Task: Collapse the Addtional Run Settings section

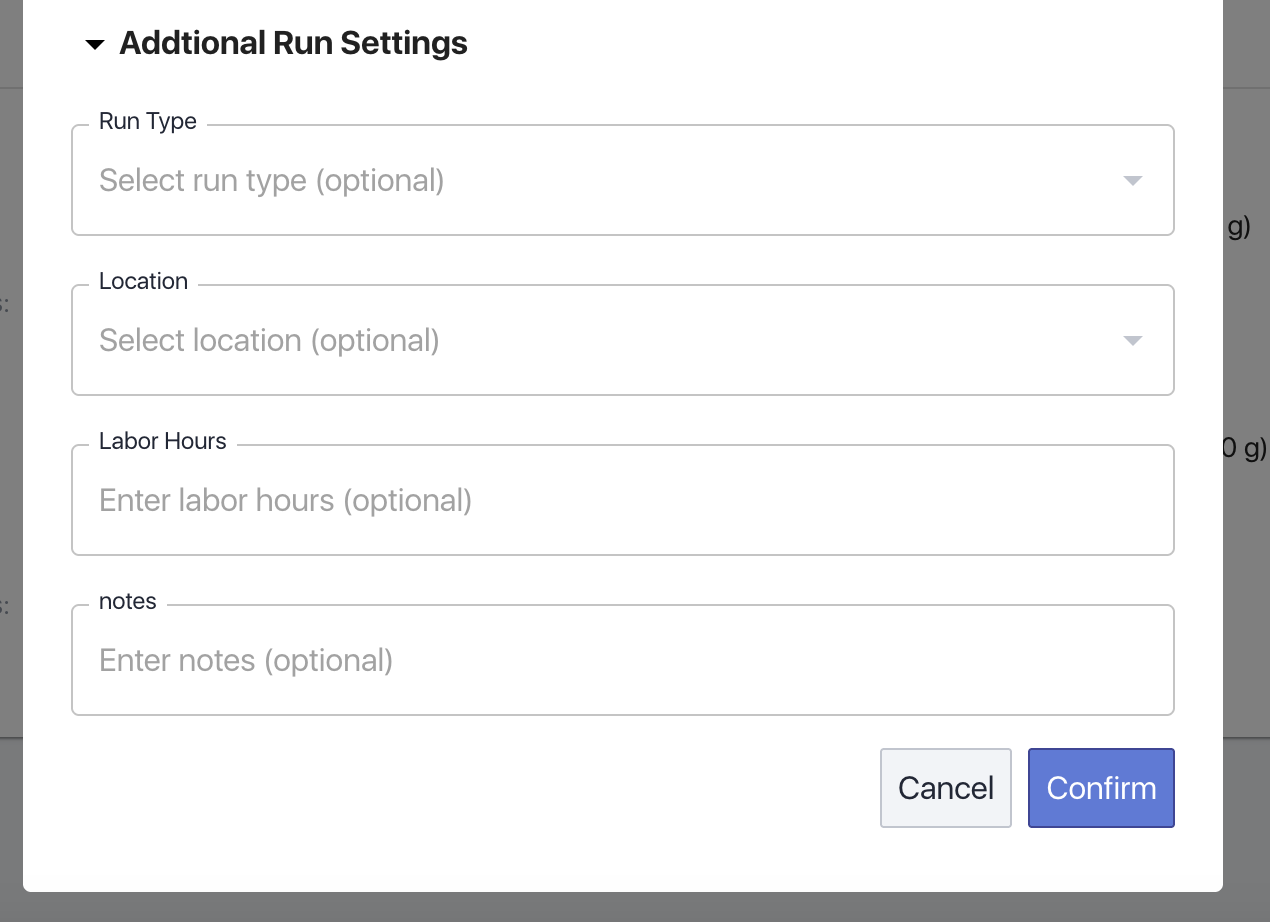Action: [x=95, y=45]
